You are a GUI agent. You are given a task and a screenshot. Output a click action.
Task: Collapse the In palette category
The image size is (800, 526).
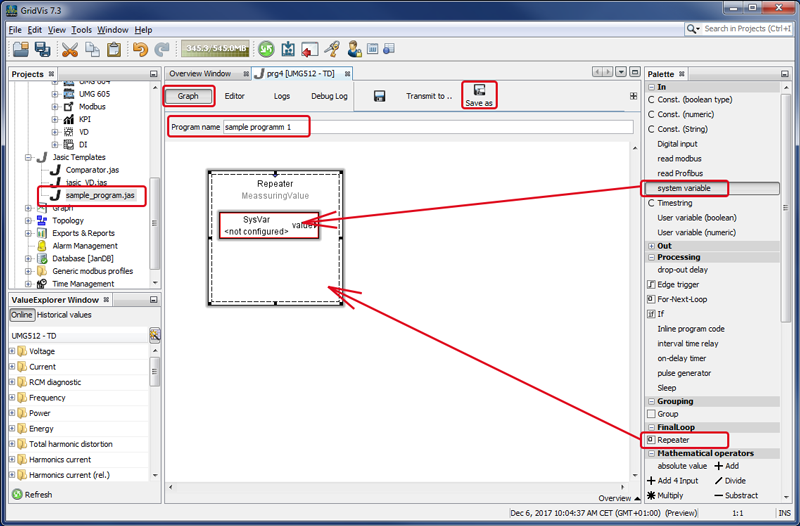[x=651, y=88]
